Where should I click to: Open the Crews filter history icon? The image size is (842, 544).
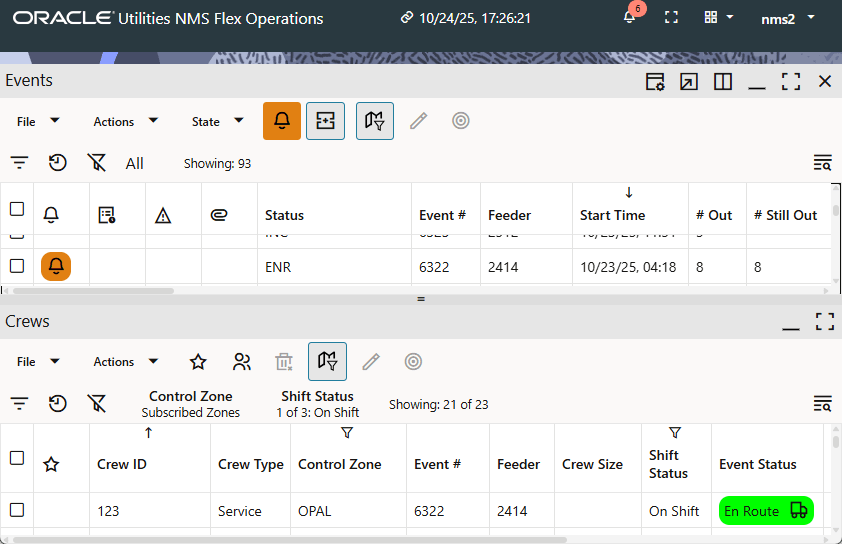coord(57,403)
